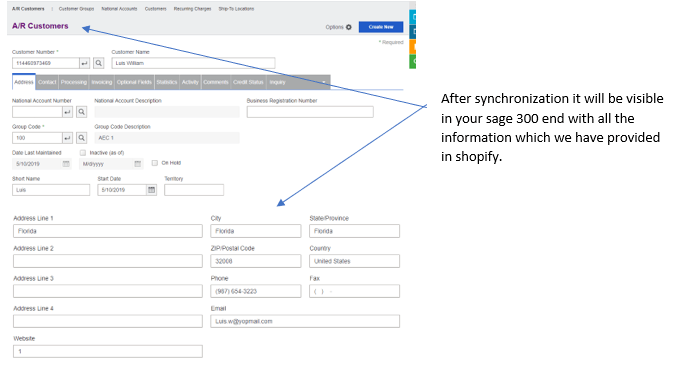Click the Create New button
Image resolution: width=673 pixels, height=366 pixels.
tap(381, 27)
